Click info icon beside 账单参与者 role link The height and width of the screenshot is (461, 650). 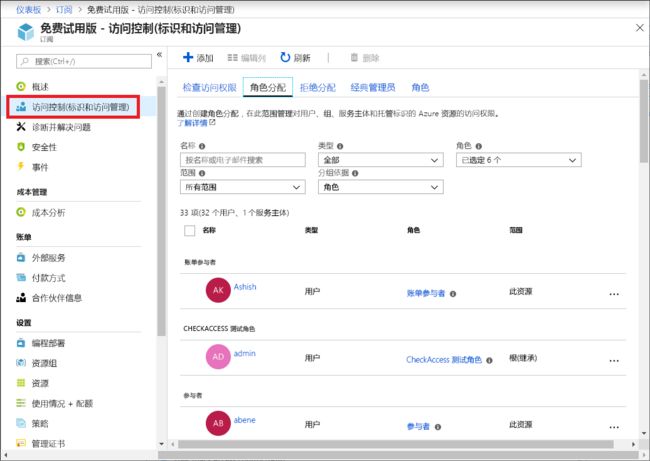tap(453, 294)
